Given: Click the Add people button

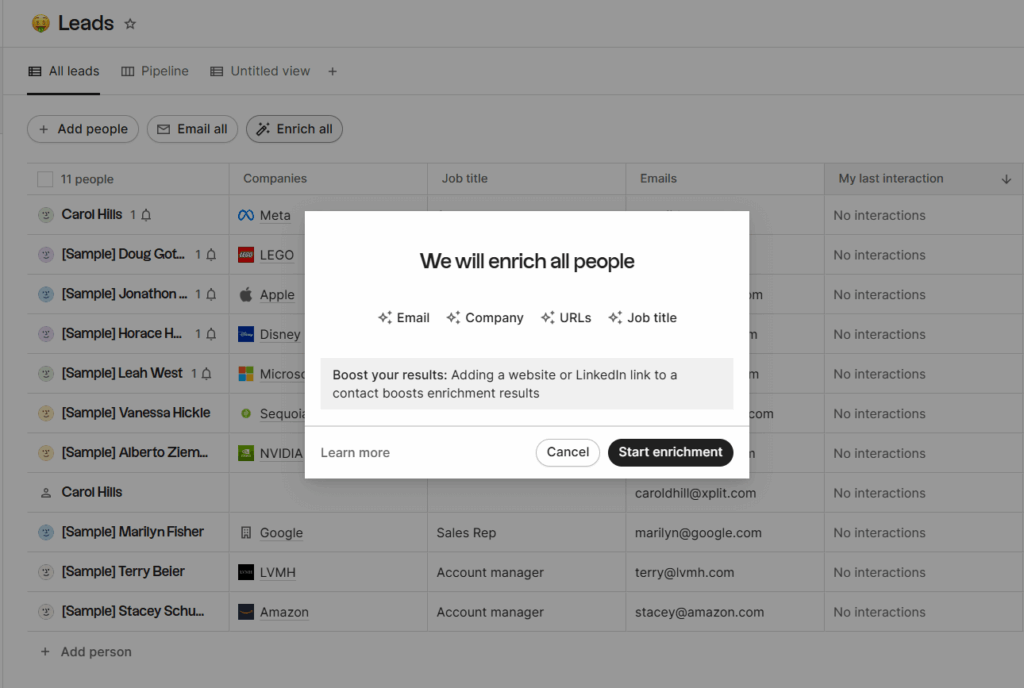Looking at the screenshot, I should 83,129.
